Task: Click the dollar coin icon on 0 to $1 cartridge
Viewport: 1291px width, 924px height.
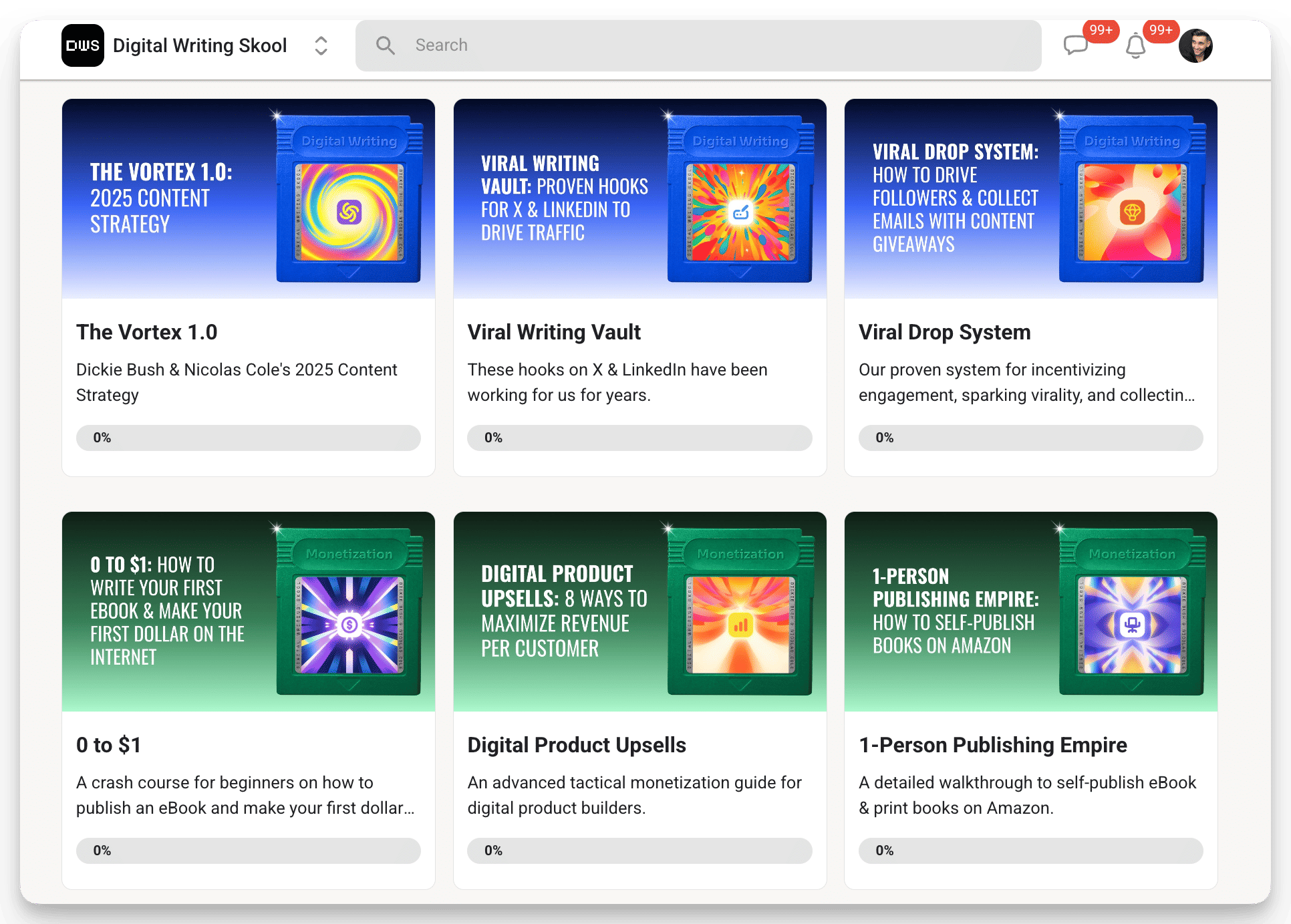Action: [x=349, y=625]
